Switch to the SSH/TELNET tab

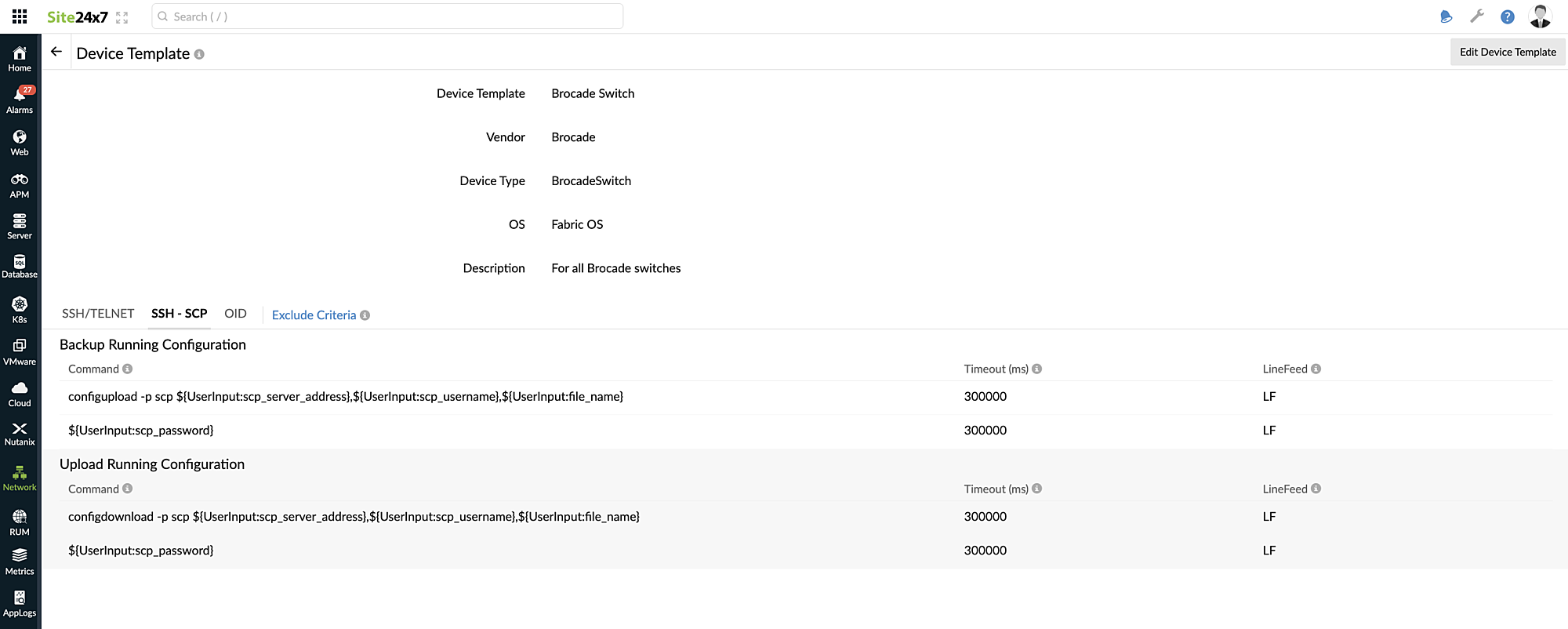(x=98, y=314)
